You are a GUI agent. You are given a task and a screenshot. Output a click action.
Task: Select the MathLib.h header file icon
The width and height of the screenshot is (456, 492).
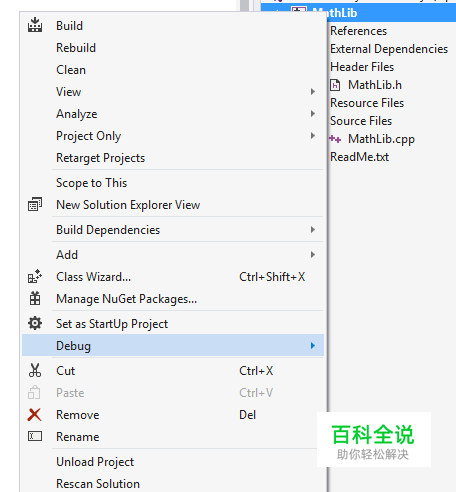pyautogui.click(x=335, y=85)
